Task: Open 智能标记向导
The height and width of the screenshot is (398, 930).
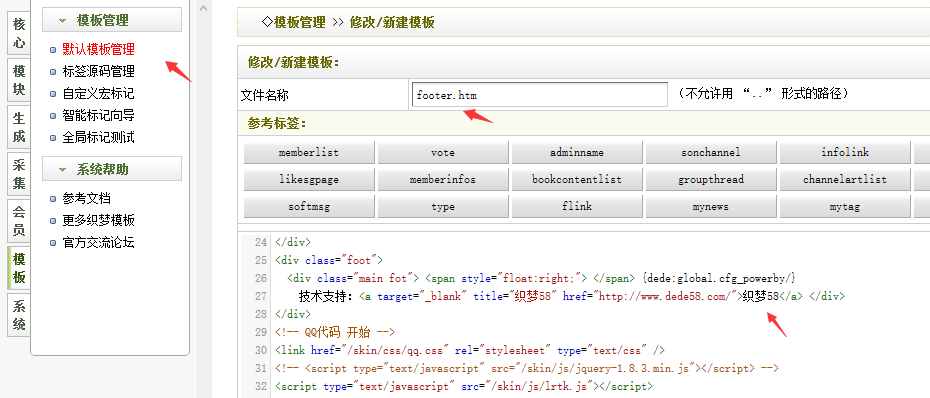Action: tap(98, 115)
